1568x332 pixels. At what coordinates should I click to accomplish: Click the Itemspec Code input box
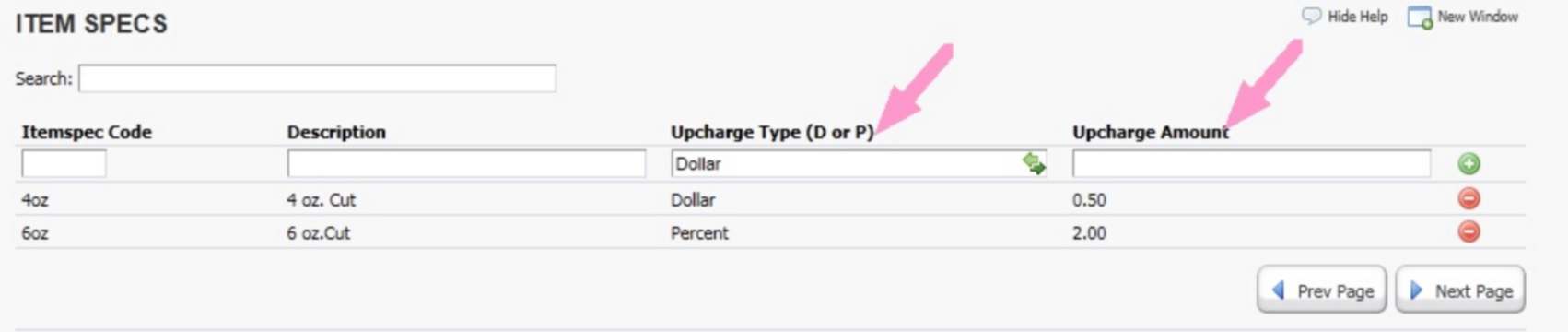pos(64,164)
